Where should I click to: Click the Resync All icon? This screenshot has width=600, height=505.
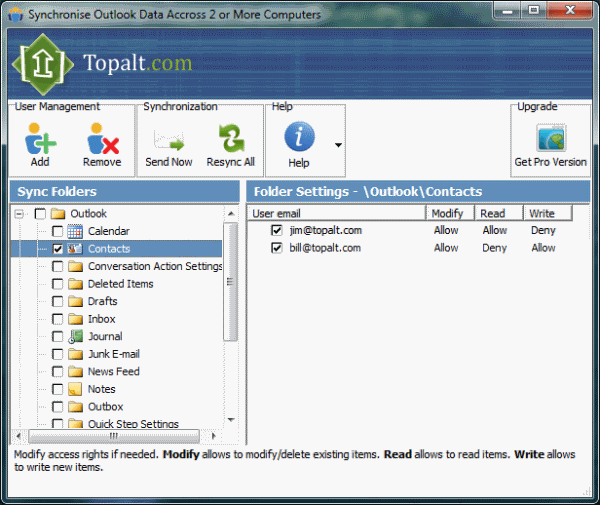(x=230, y=138)
